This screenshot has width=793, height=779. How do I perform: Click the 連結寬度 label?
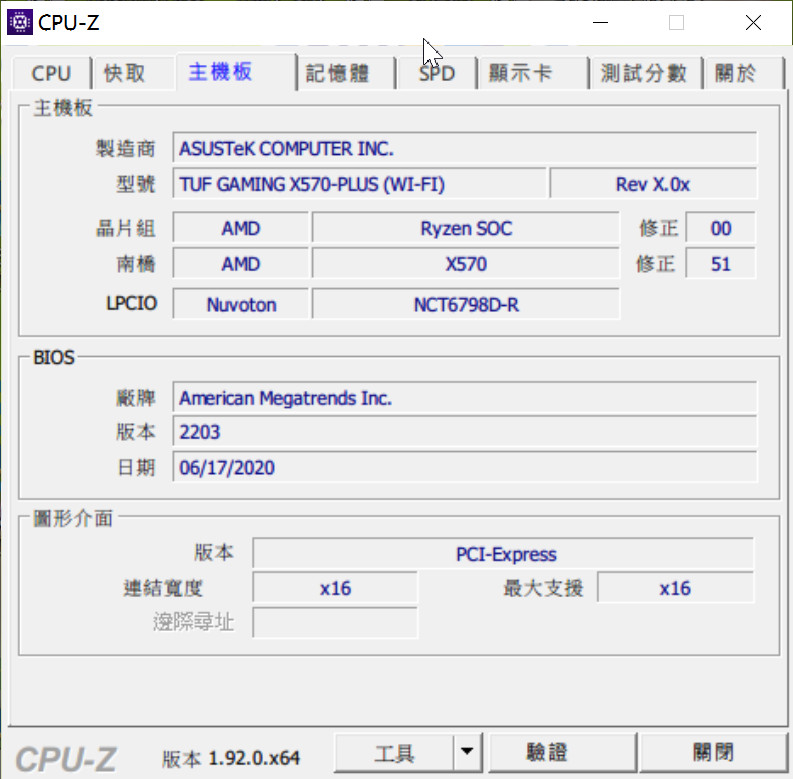163,588
